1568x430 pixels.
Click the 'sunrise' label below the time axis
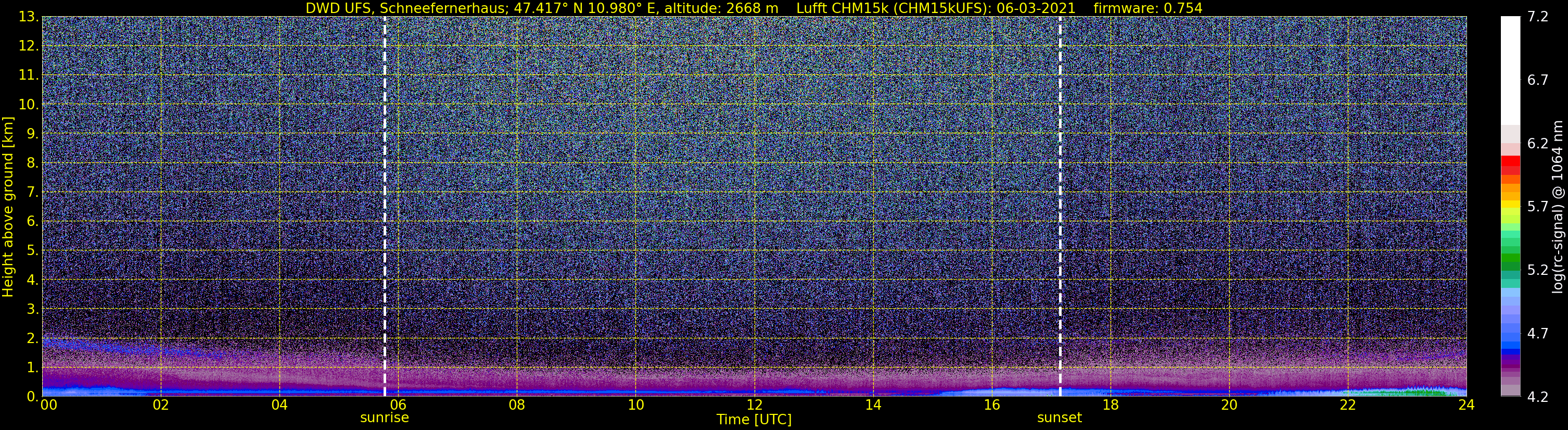tap(384, 418)
